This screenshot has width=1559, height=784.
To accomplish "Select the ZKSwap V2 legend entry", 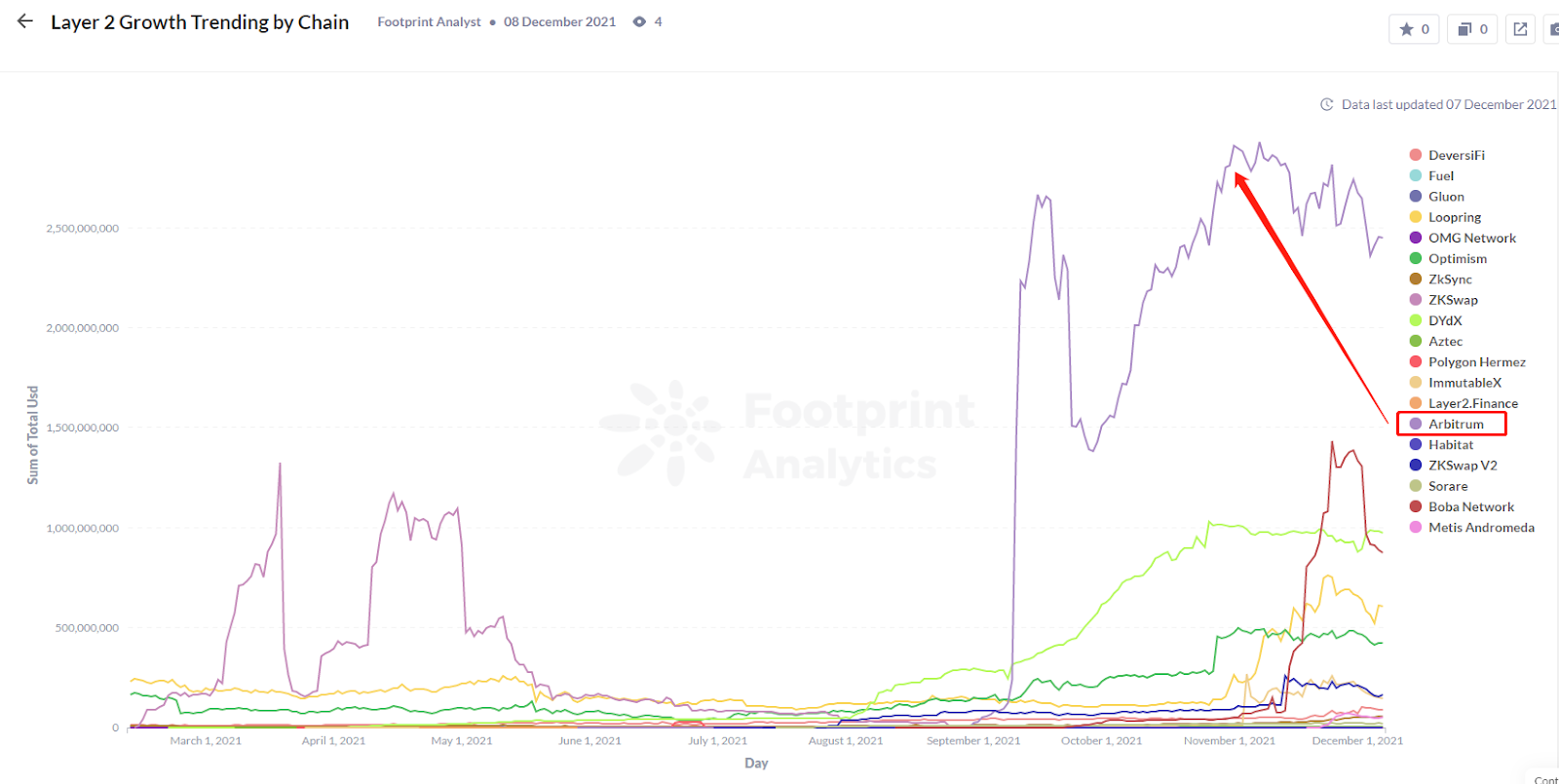I will (1463, 465).
